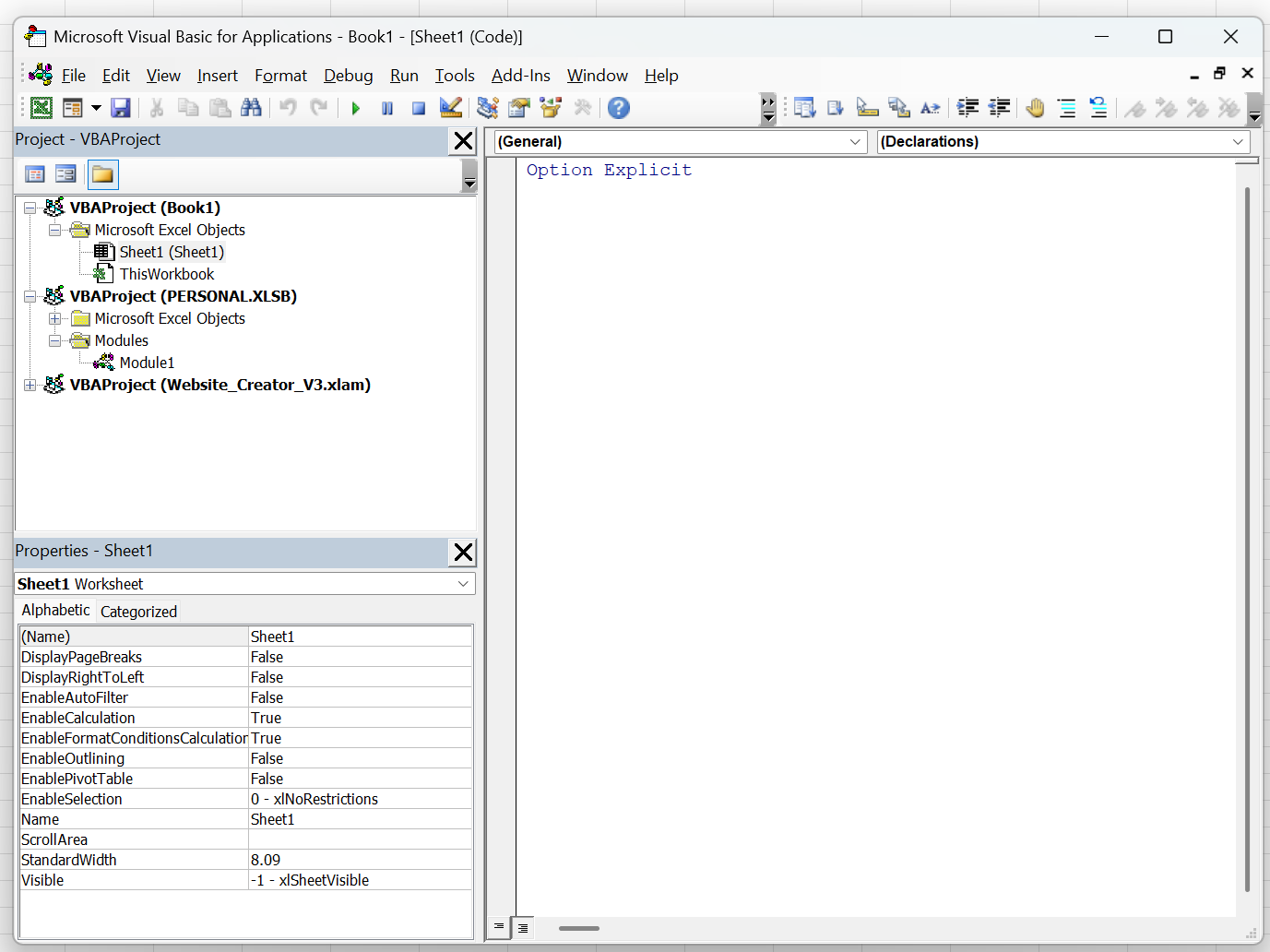The height and width of the screenshot is (952, 1270).
Task: Click View Object icon in Project panel
Action: [x=65, y=174]
